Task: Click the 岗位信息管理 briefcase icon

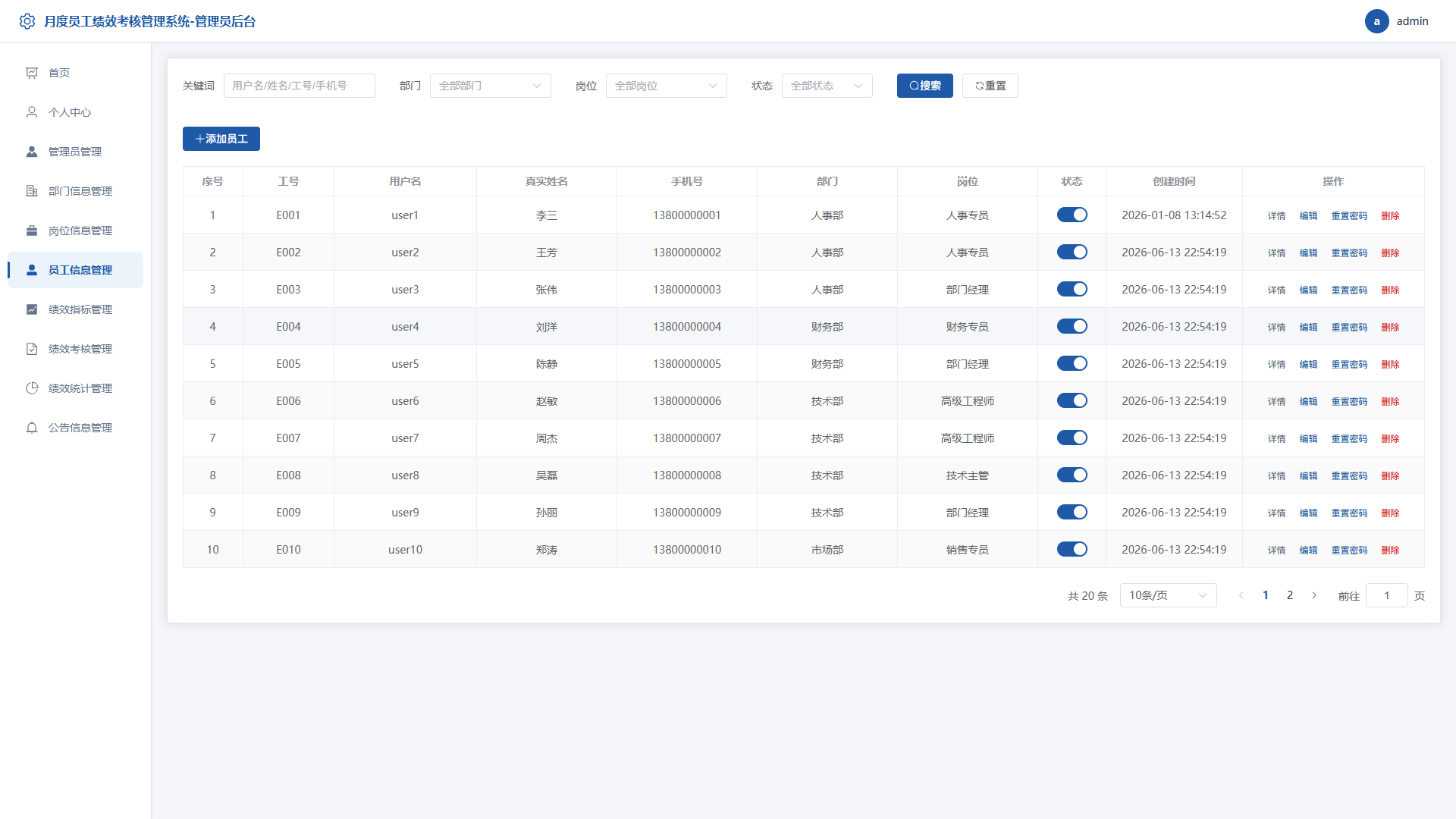Action: coord(32,231)
